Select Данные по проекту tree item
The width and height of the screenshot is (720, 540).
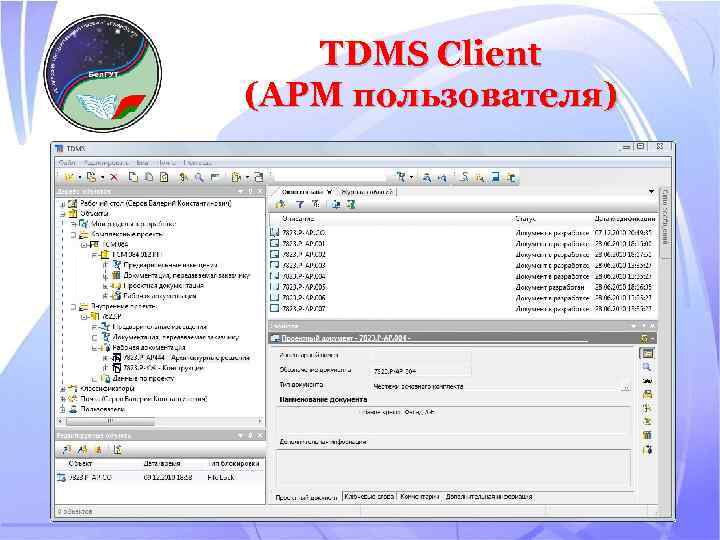(x=144, y=378)
